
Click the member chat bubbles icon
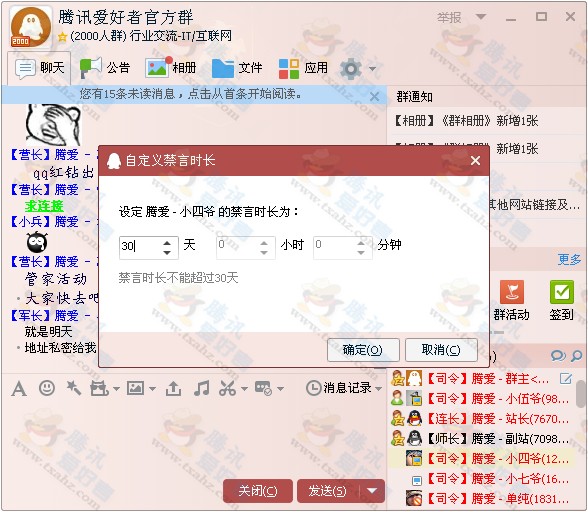[x=558, y=356]
